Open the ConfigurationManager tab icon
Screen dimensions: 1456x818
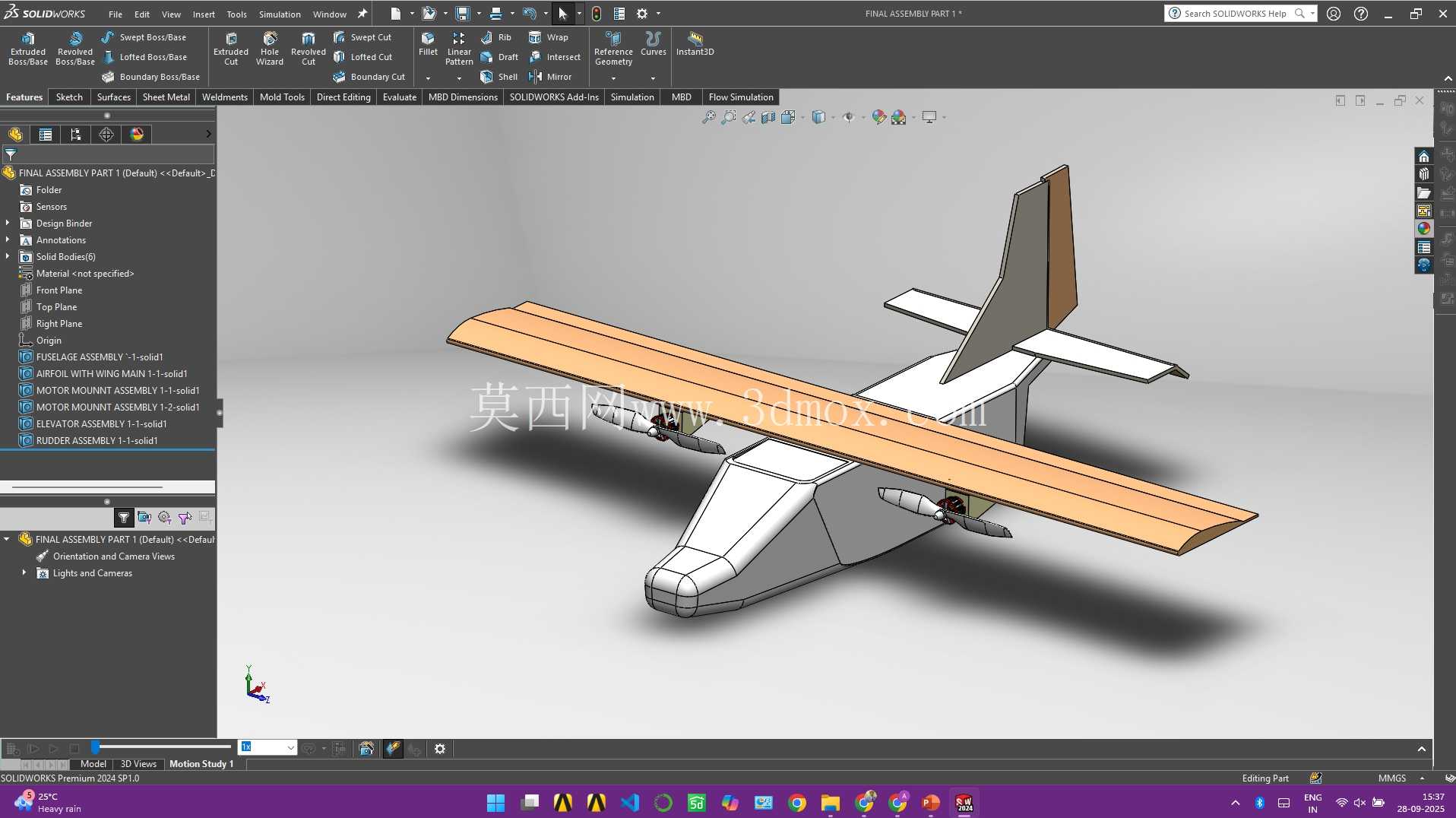[75, 135]
